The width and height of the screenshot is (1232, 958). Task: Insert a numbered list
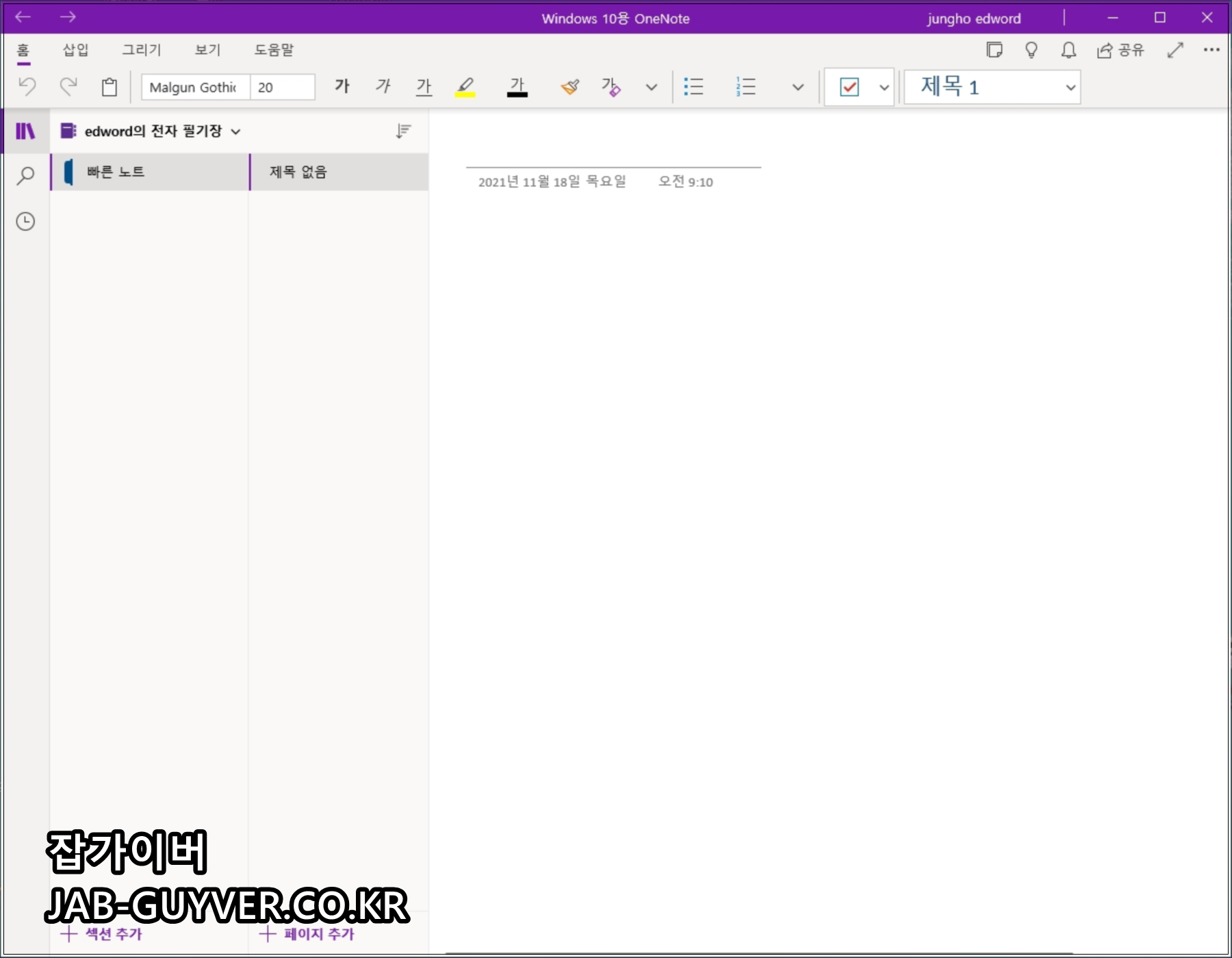coord(745,87)
